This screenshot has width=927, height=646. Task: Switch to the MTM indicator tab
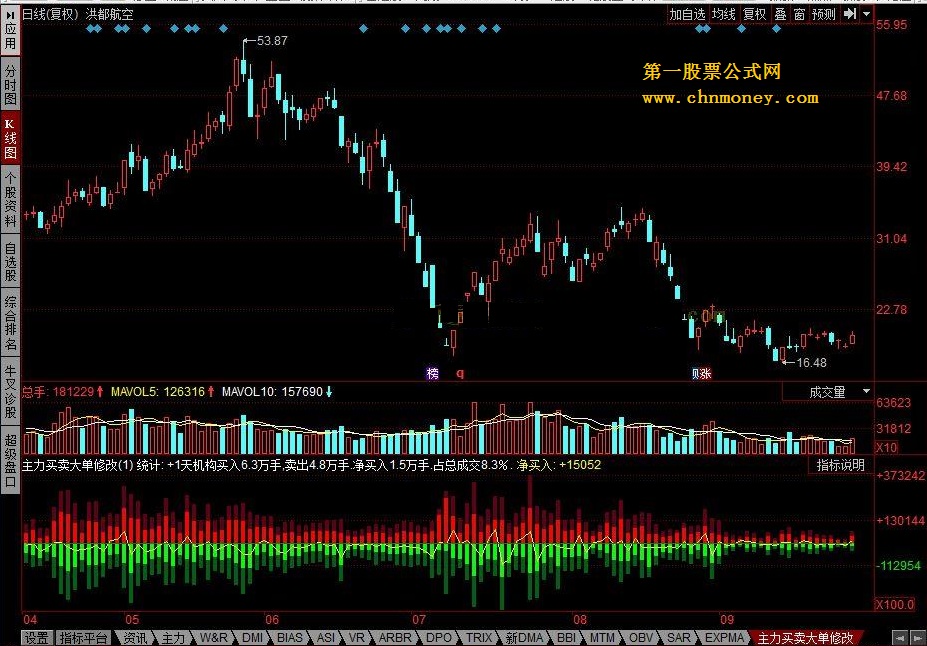pyautogui.click(x=602, y=638)
